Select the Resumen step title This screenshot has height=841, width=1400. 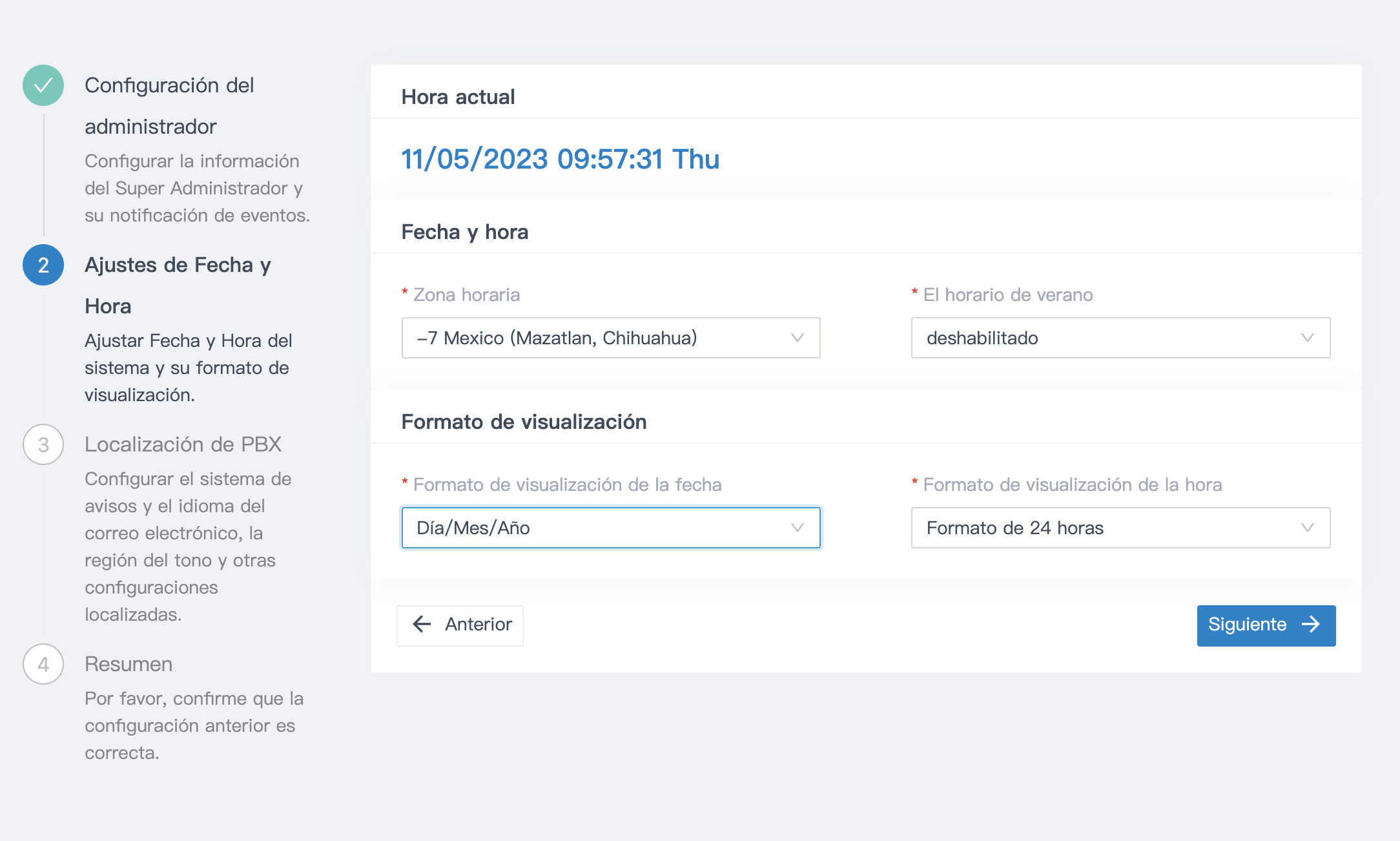129,664
